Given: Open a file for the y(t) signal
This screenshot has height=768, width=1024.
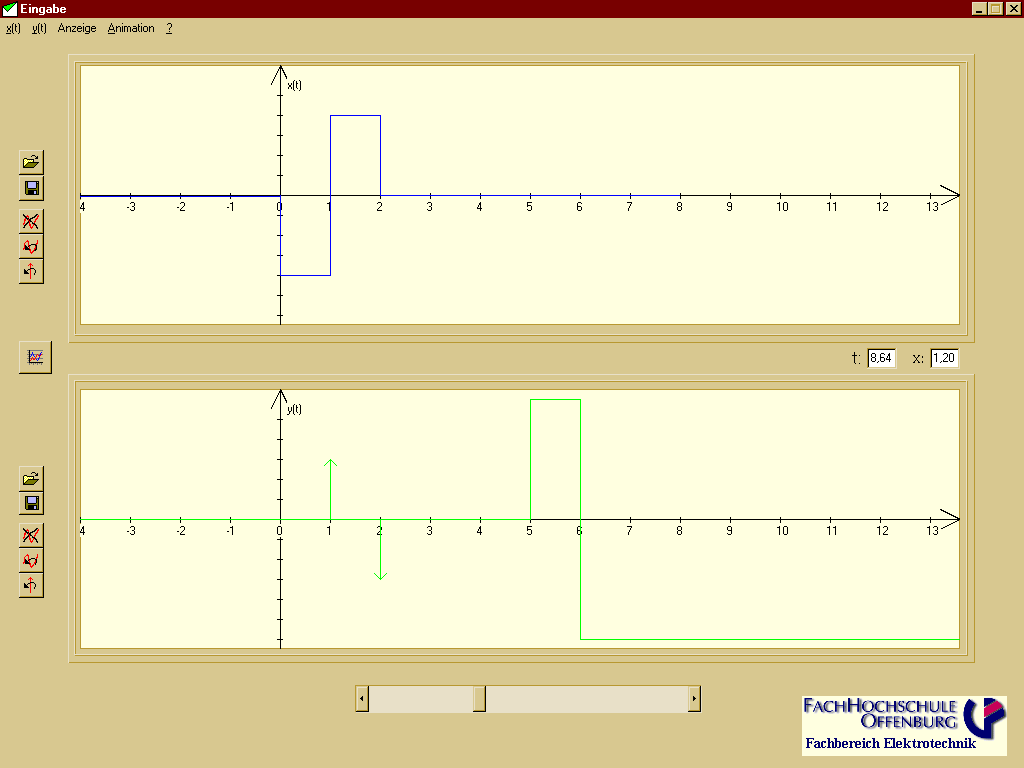Looking at the screenshot, I should coord(31,479).
